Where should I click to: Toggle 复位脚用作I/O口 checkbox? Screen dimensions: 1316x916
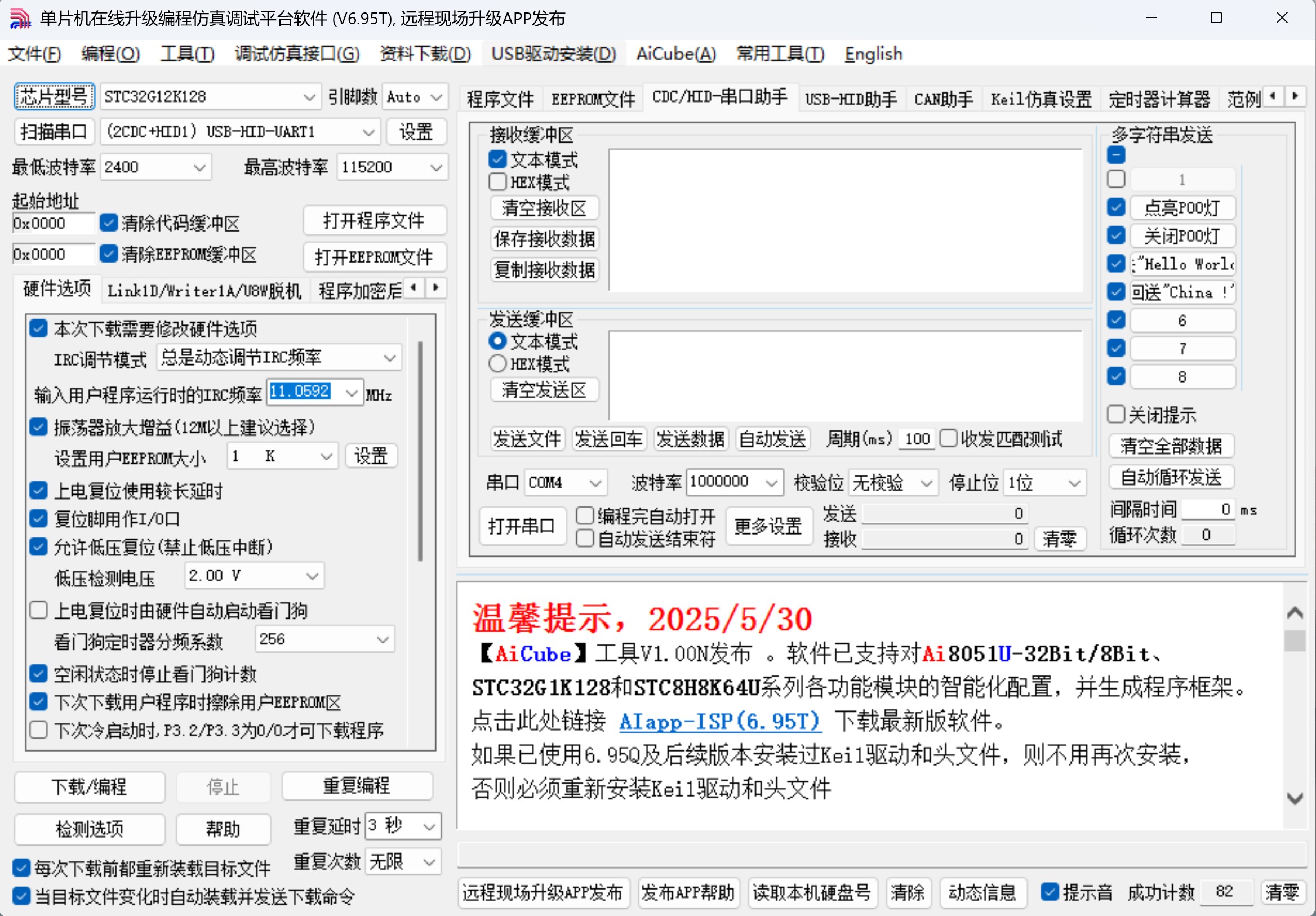[38, 518]
